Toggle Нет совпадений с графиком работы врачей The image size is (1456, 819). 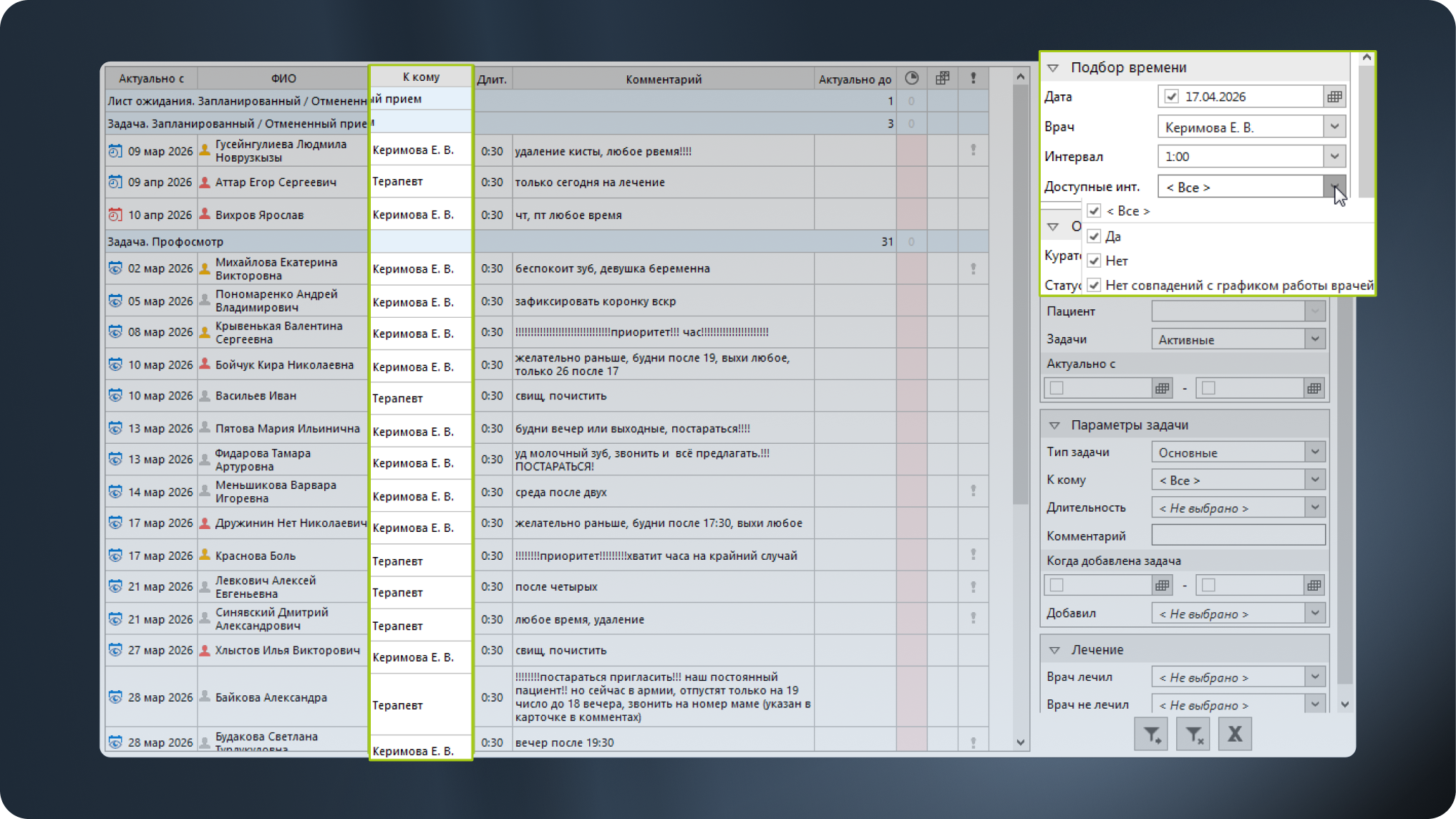1094,285
